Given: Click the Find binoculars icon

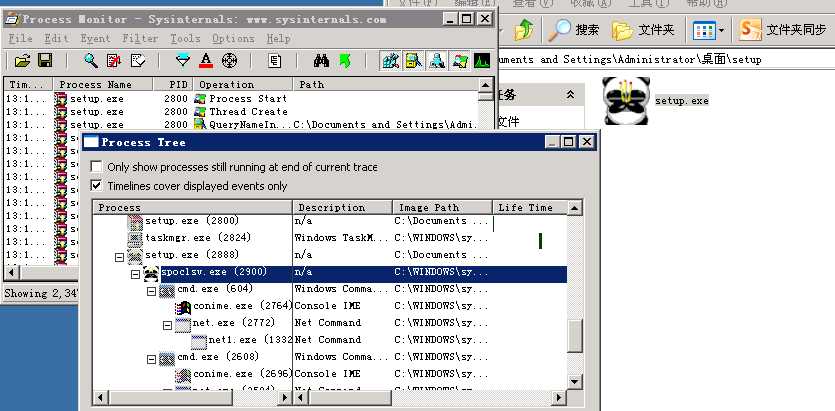Looking at the screenshot, I should [321, 61].
